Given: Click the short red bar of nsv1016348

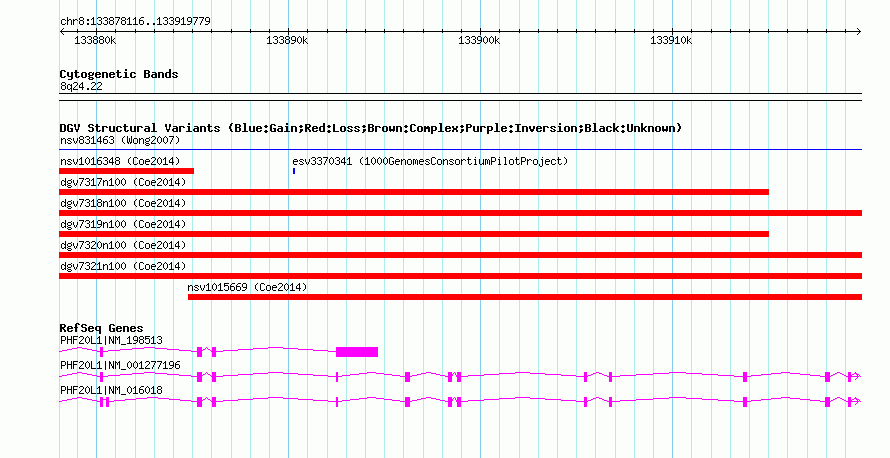Looking at the screenshot, I should [127, 171].
